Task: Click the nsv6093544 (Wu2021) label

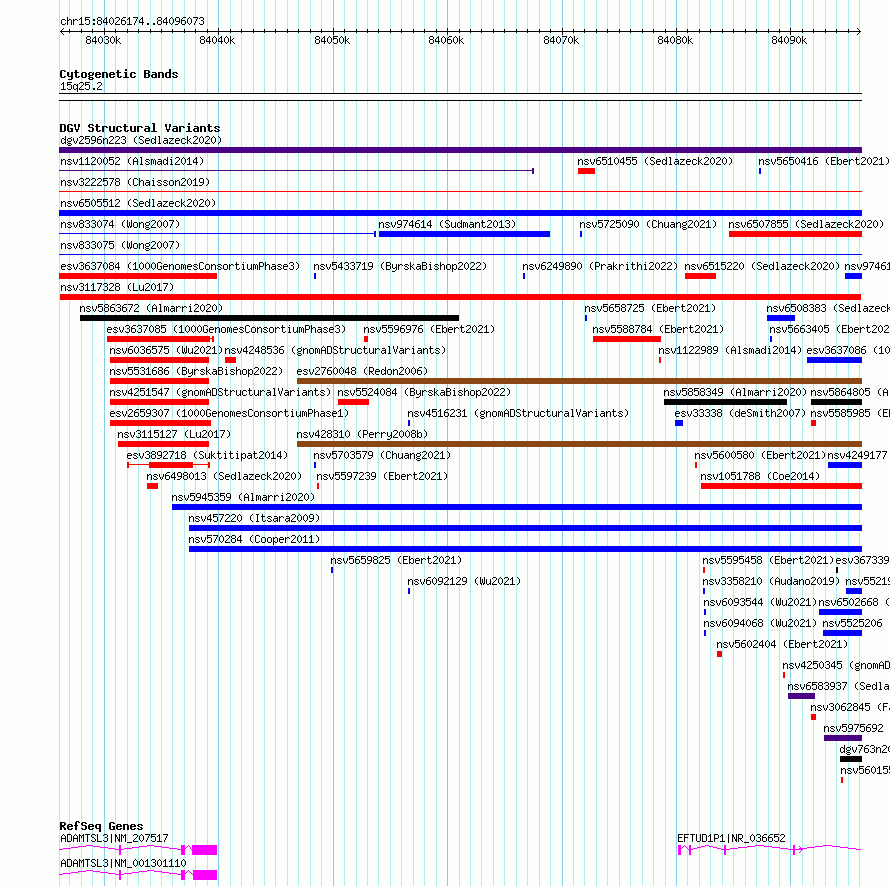Action: [760, 602]
